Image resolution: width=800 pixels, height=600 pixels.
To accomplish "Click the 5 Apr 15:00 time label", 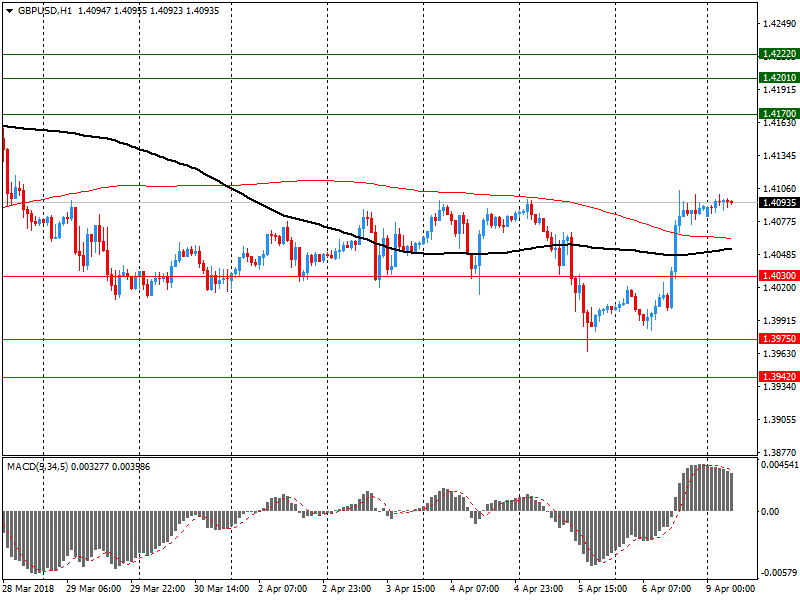I will [603, 589].
